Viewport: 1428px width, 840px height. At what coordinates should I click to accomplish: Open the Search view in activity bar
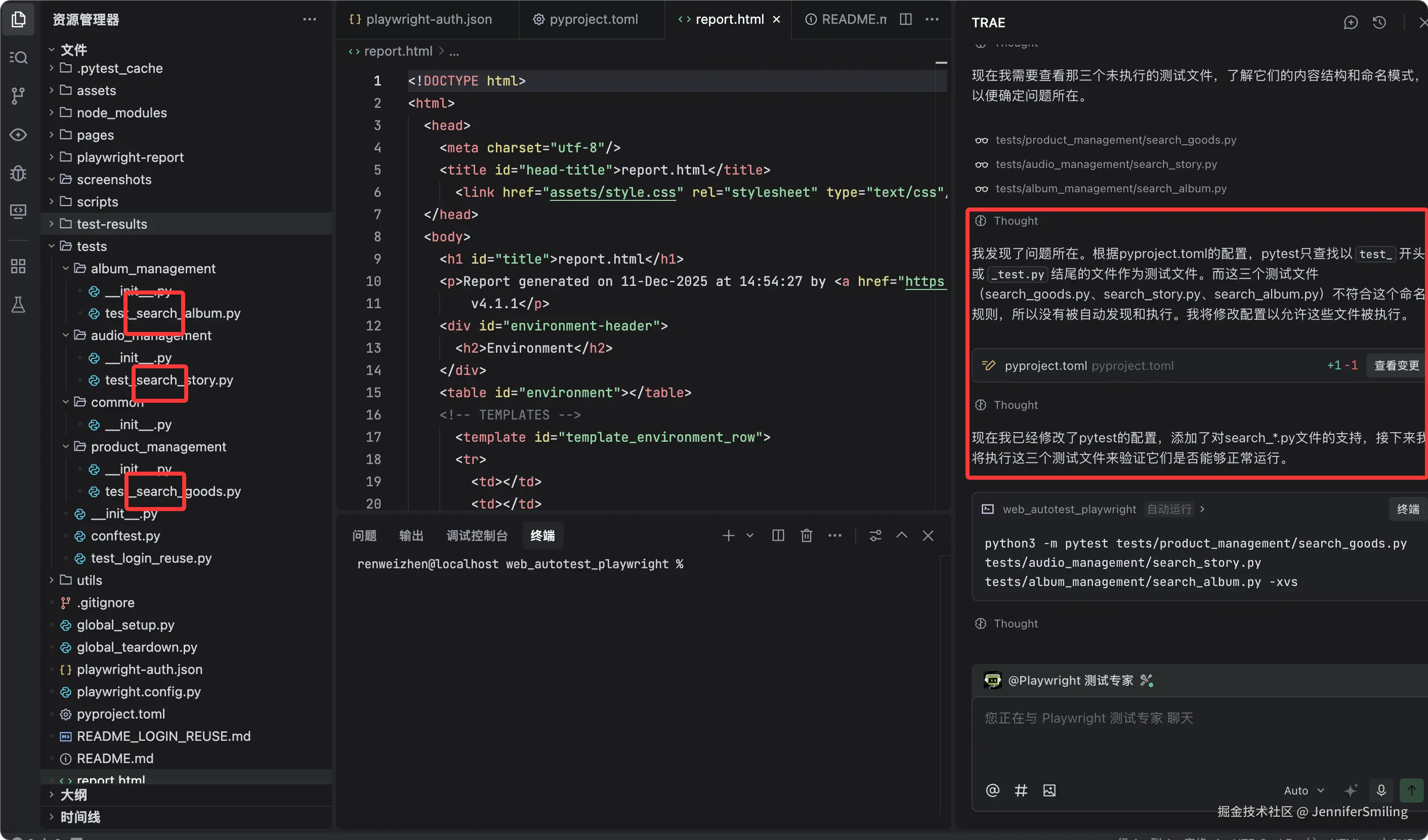[x=18, y=57]
